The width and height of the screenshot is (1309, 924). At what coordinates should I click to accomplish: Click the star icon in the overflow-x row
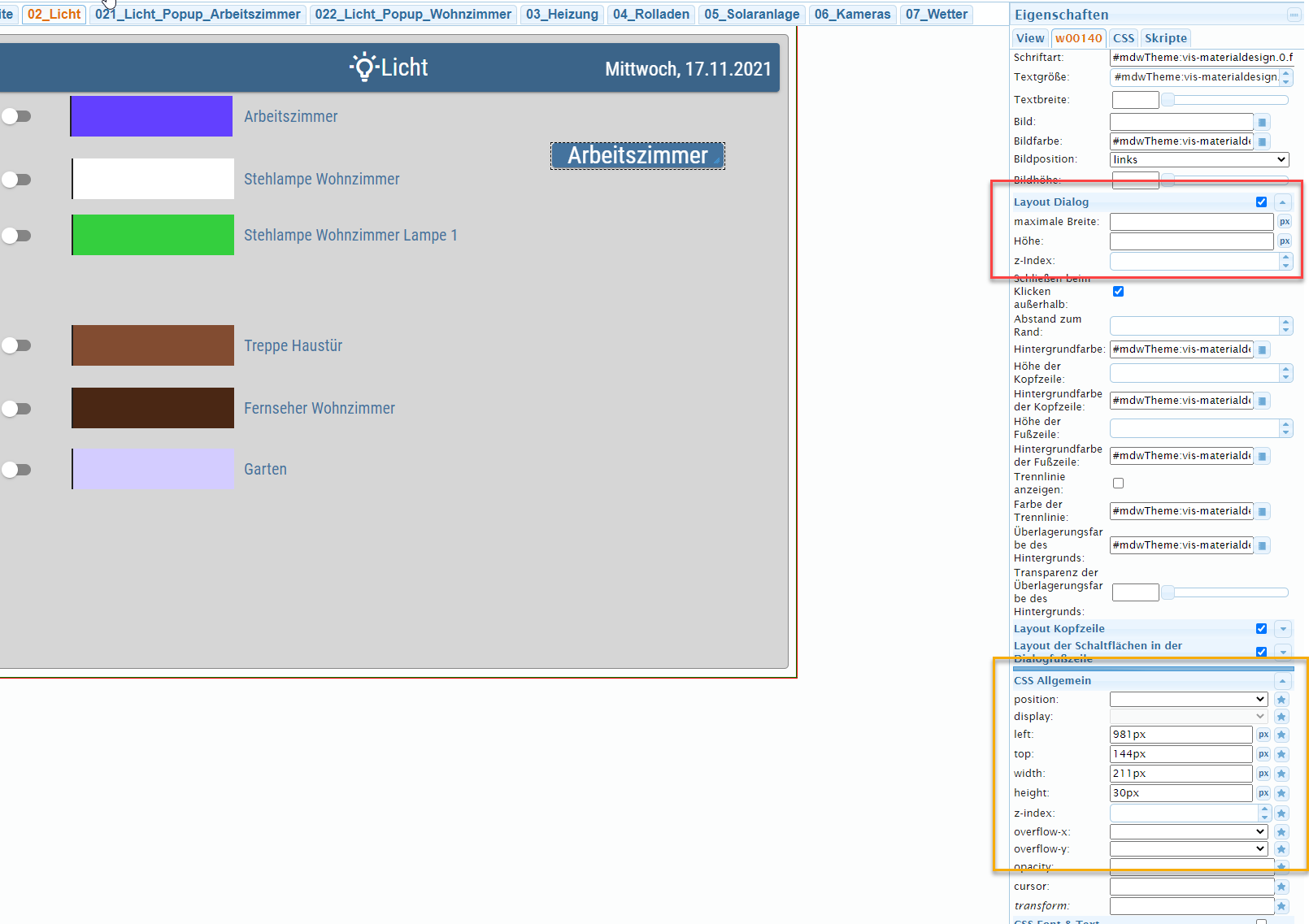tap(1282, 832)
